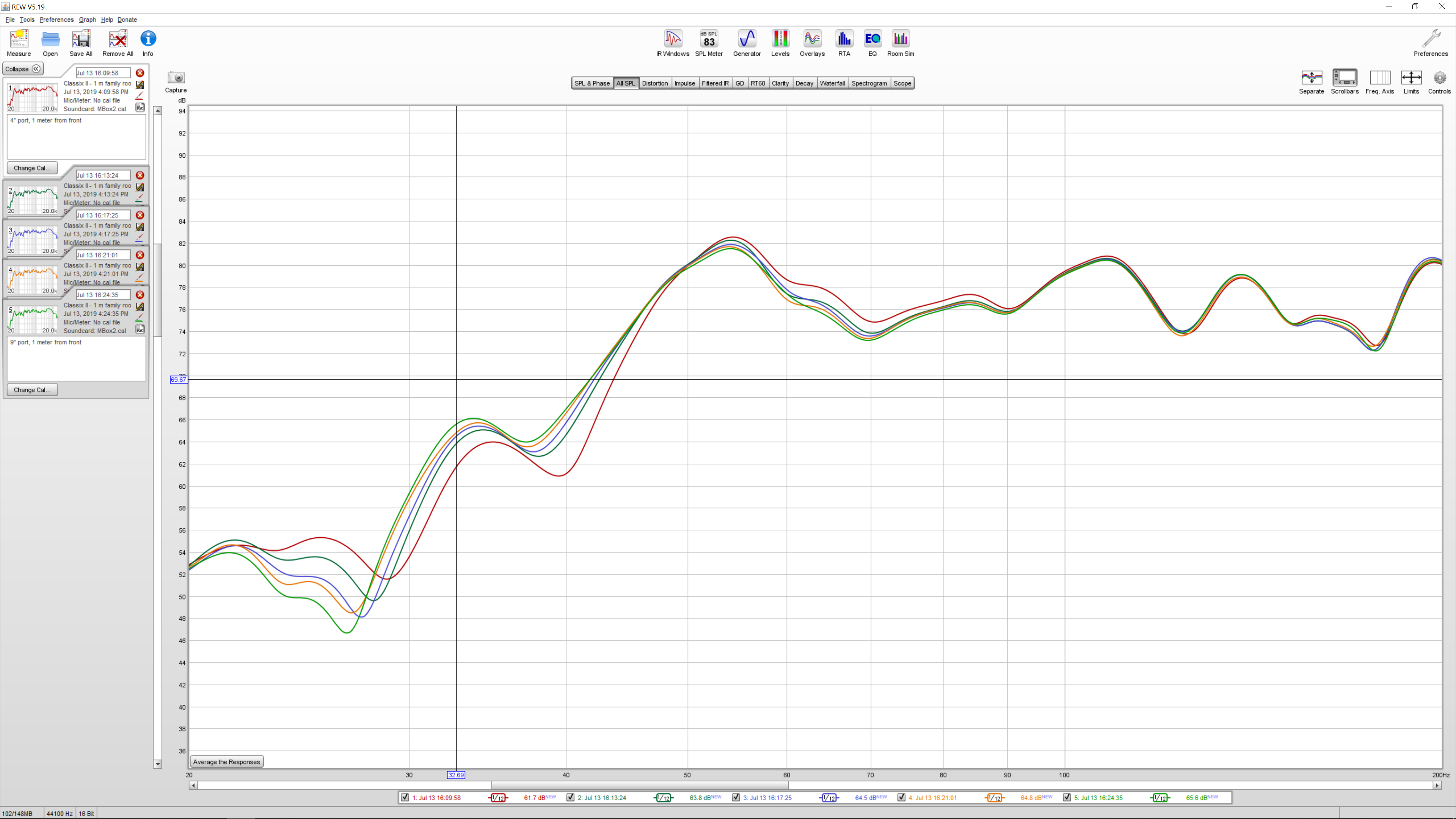This screenshot has height=819, width=1456.
Task: Open the SPL Meter tool
Action: click(x=709, y=43)
